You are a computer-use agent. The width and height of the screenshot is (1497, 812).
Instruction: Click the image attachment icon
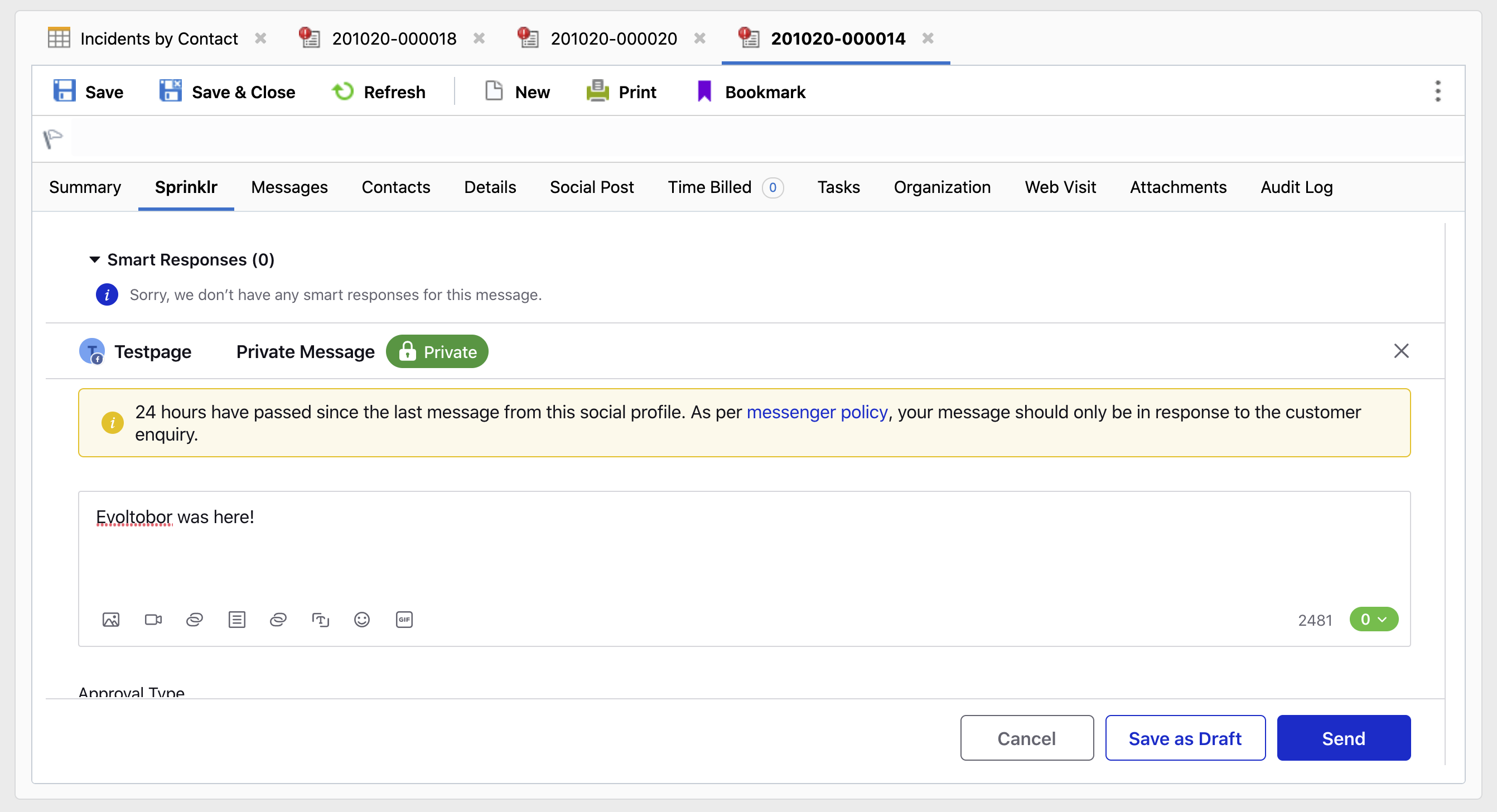tap(110, 619)
